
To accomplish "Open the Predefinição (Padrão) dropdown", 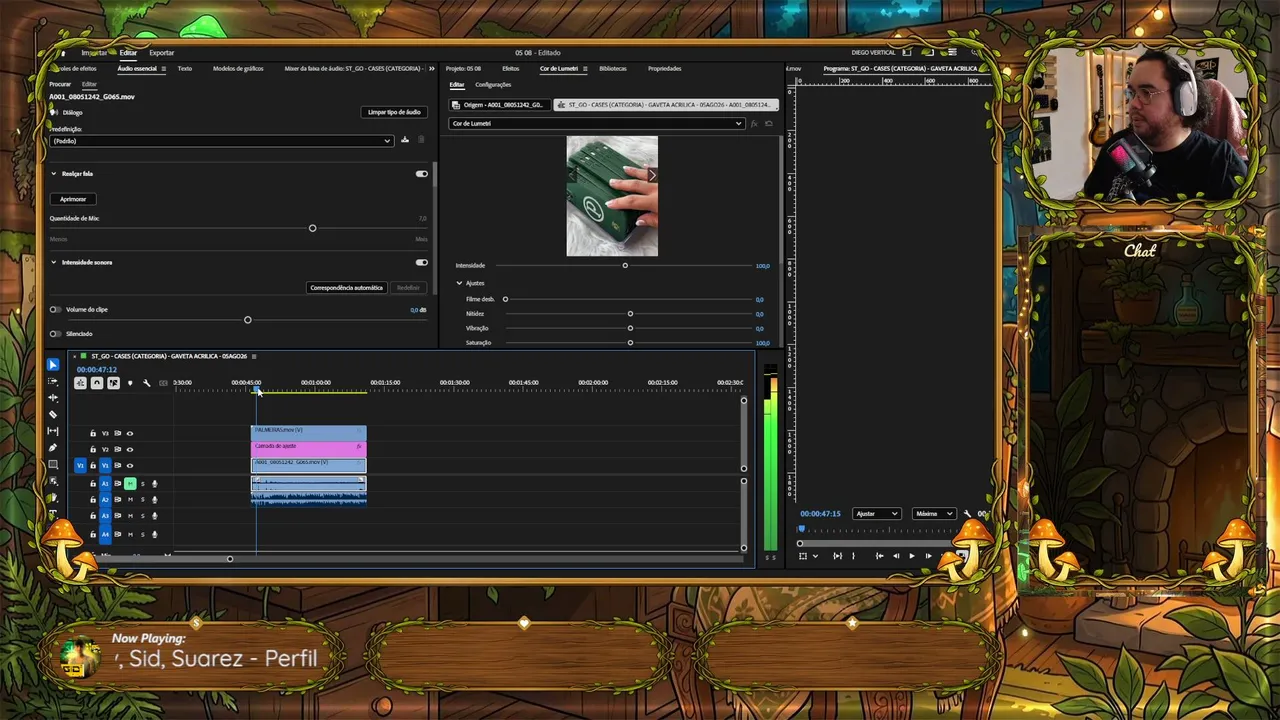I will (220, 141).
